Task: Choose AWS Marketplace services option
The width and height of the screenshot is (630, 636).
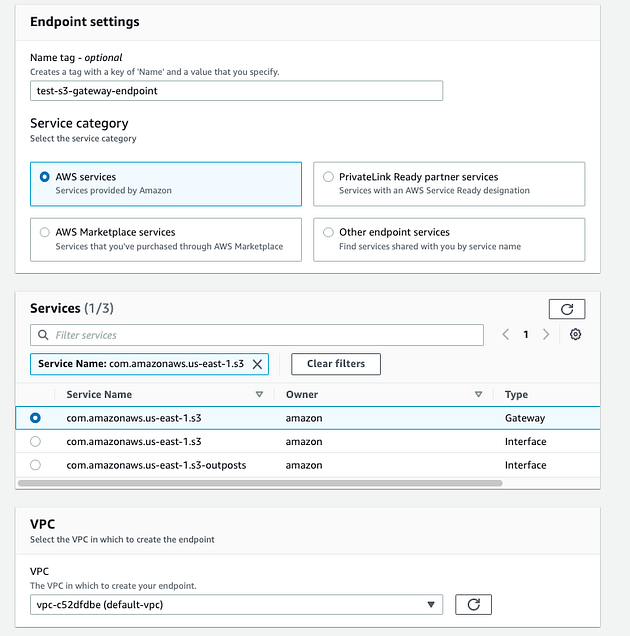Action: tap(44, 232)
